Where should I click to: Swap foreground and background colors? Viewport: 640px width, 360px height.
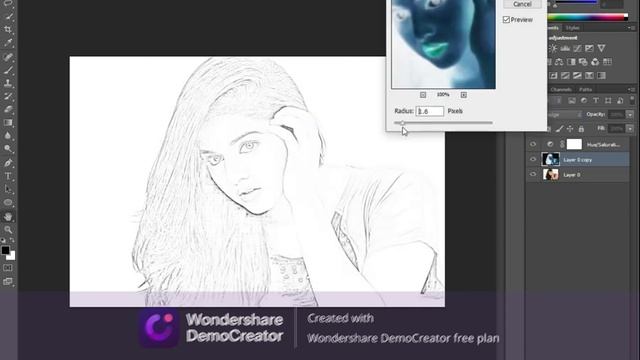12,240
